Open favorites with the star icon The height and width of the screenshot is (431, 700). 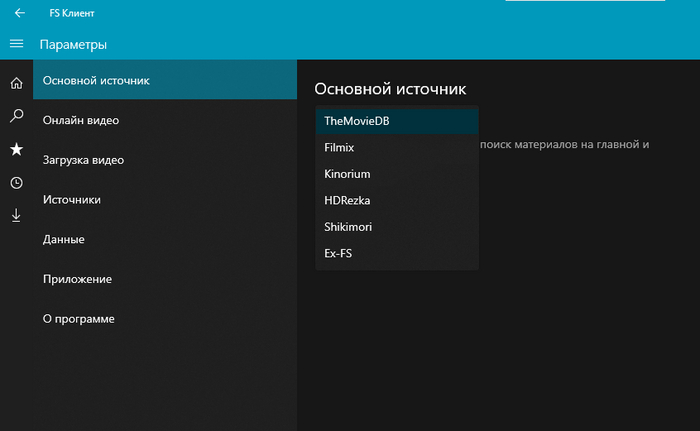pyautogui.click(x=16, y=149)
